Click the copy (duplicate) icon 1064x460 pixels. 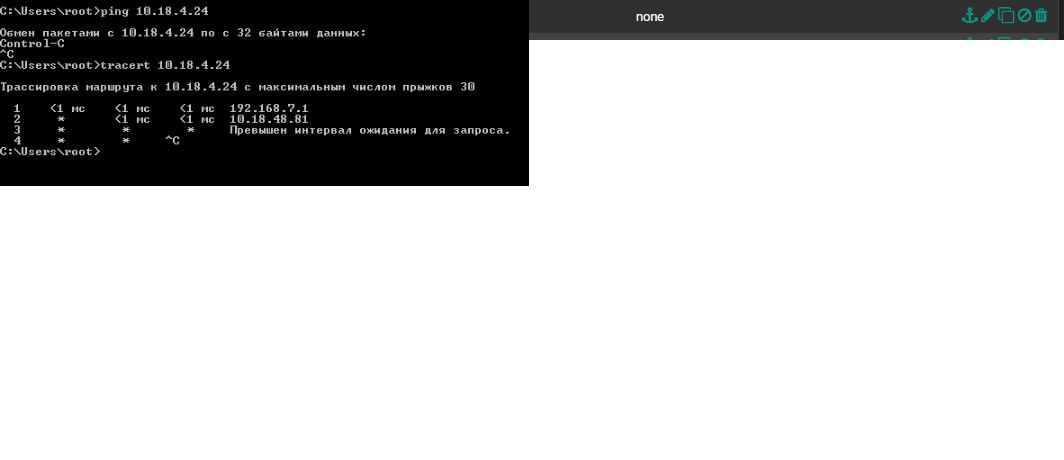point(1006,16)
